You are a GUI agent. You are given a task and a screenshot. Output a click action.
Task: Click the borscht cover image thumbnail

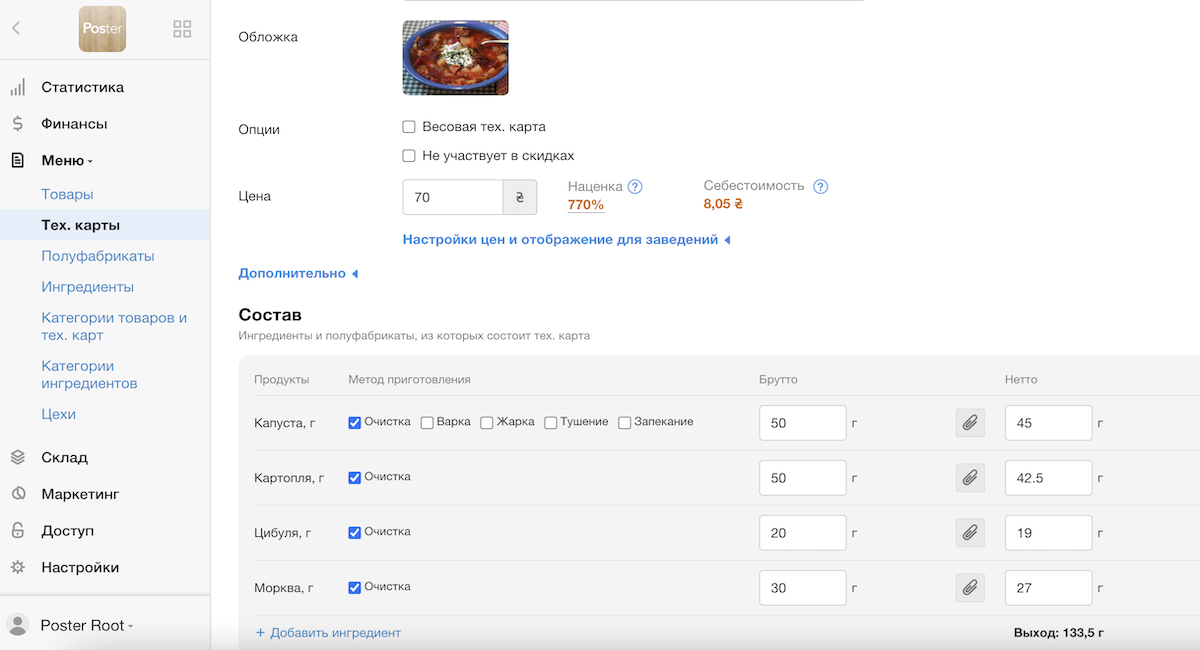[x=455, y=58]
